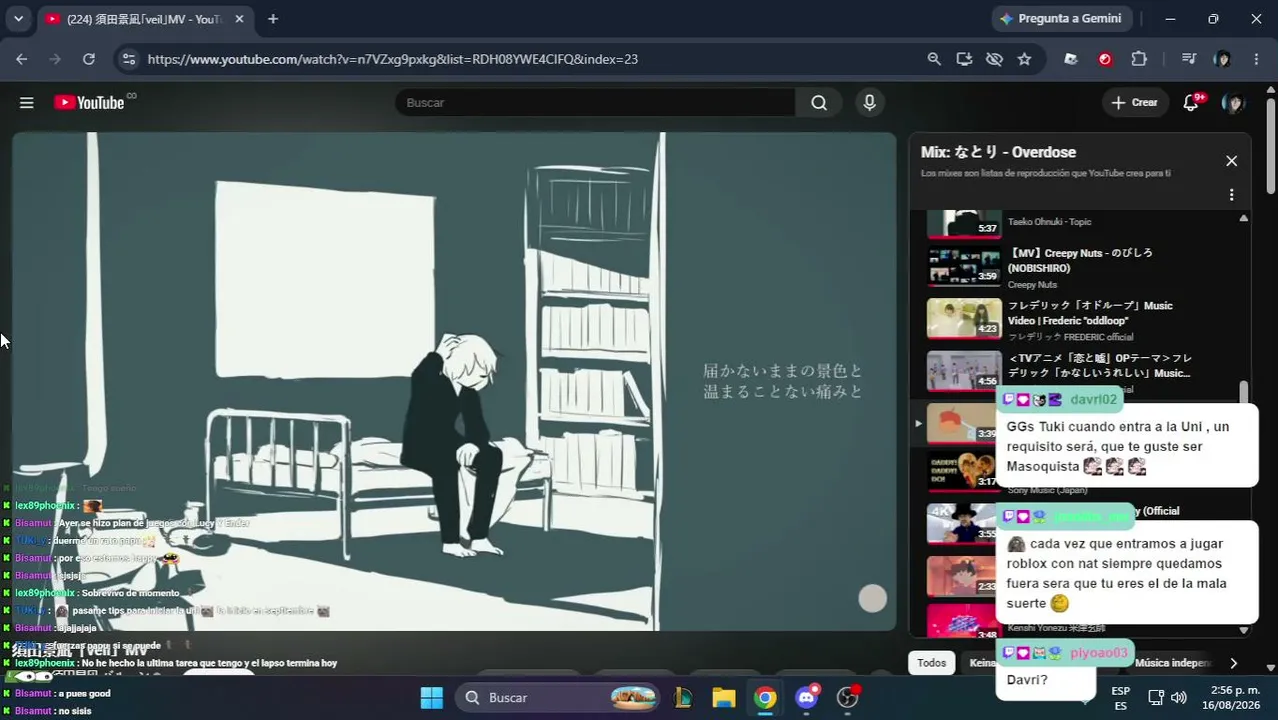Viewport: 1278px width, 720px height.
Task: Click the playlist panel scrollbar thumb
Action: tap(1244, 392)
